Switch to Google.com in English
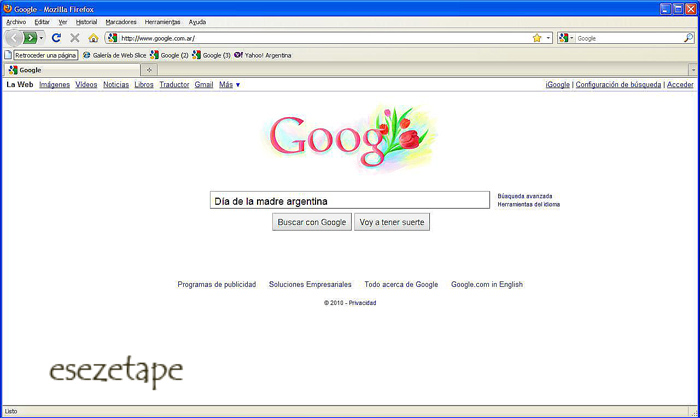Image resolution: width=700 pixels, height=418 pixels. point(487,284)
